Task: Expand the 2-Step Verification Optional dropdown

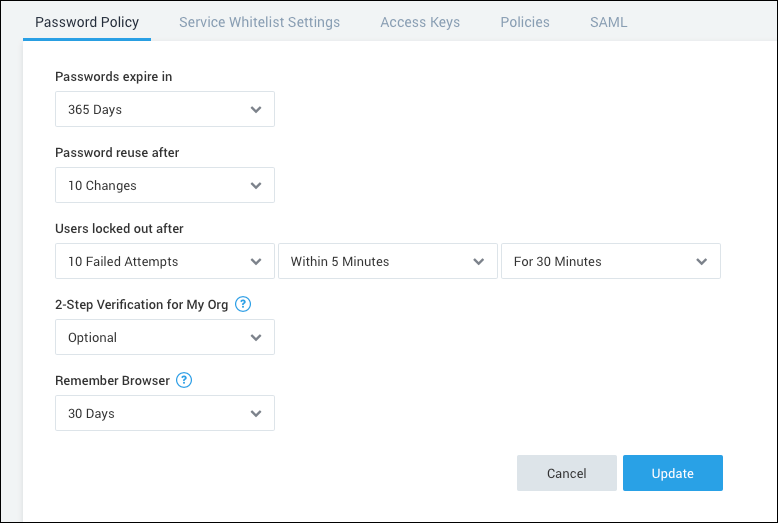Action: 164,338
